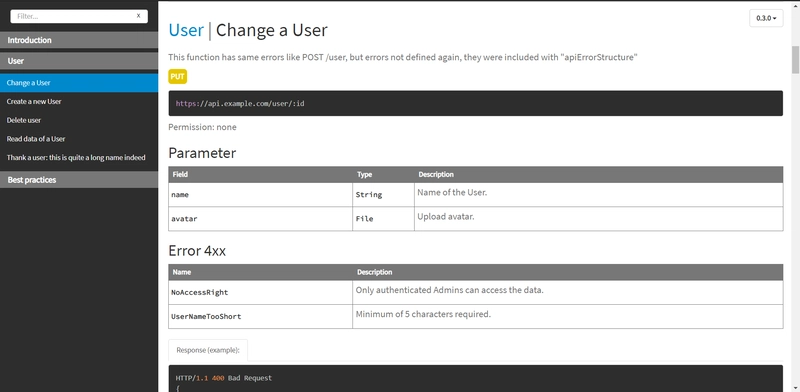This screenshot has height=392, width=800.
Task: Click the 'avatar' parameter field cell
Action: pos(260,218)
